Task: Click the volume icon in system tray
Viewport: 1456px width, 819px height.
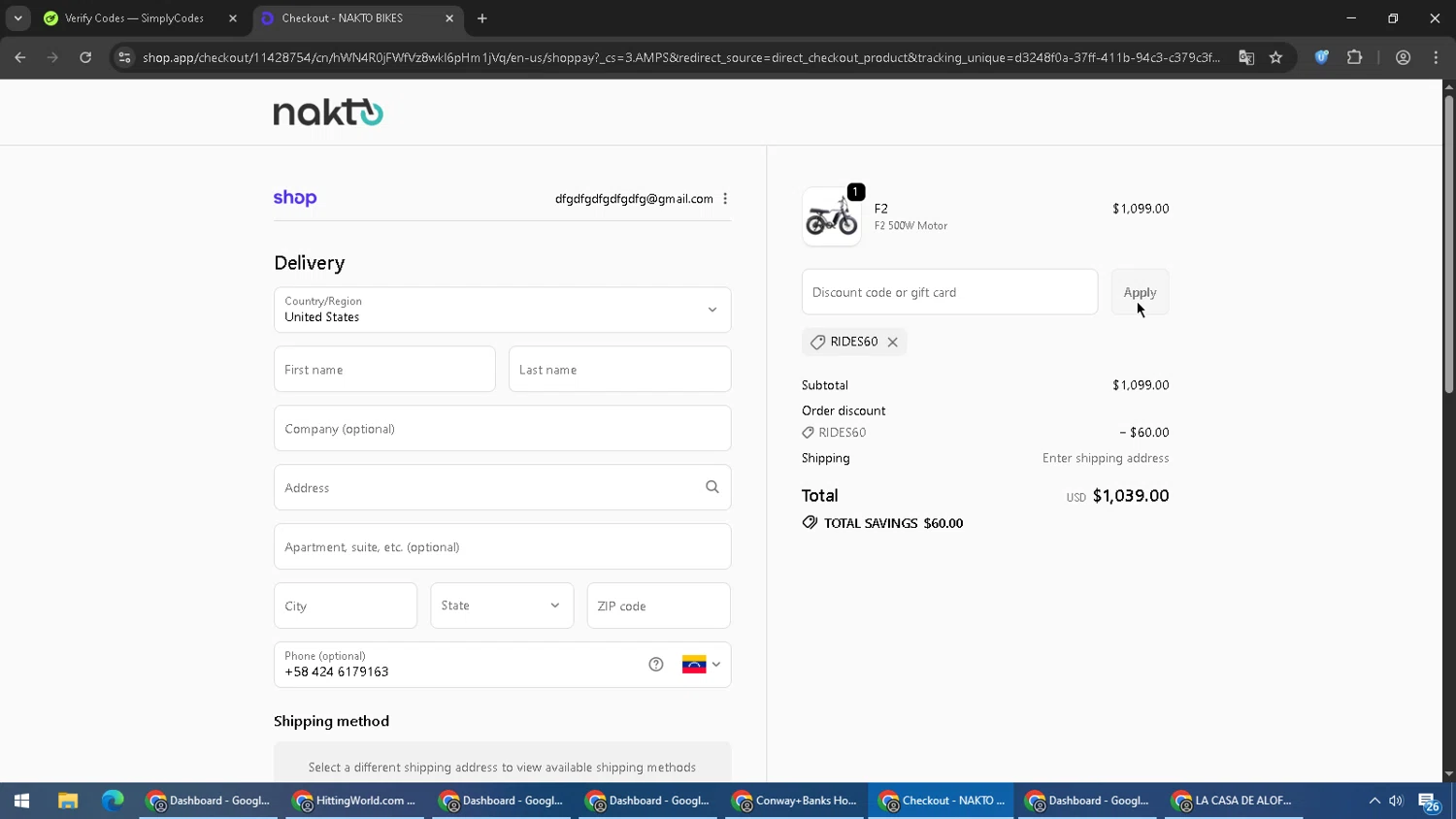Action: 1396,801
